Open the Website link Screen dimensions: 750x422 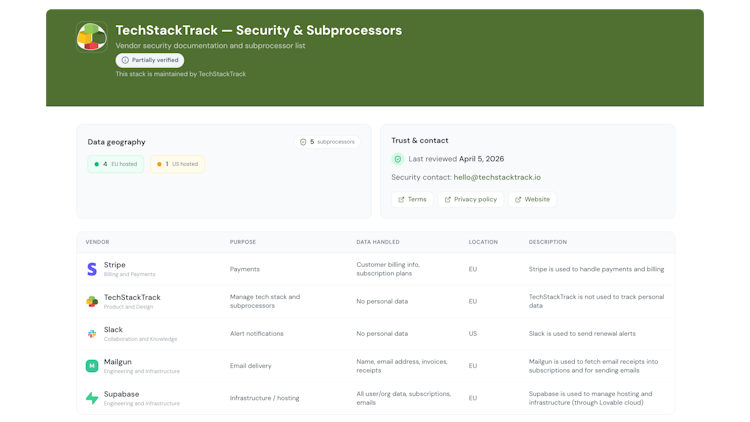coord(532,200)
